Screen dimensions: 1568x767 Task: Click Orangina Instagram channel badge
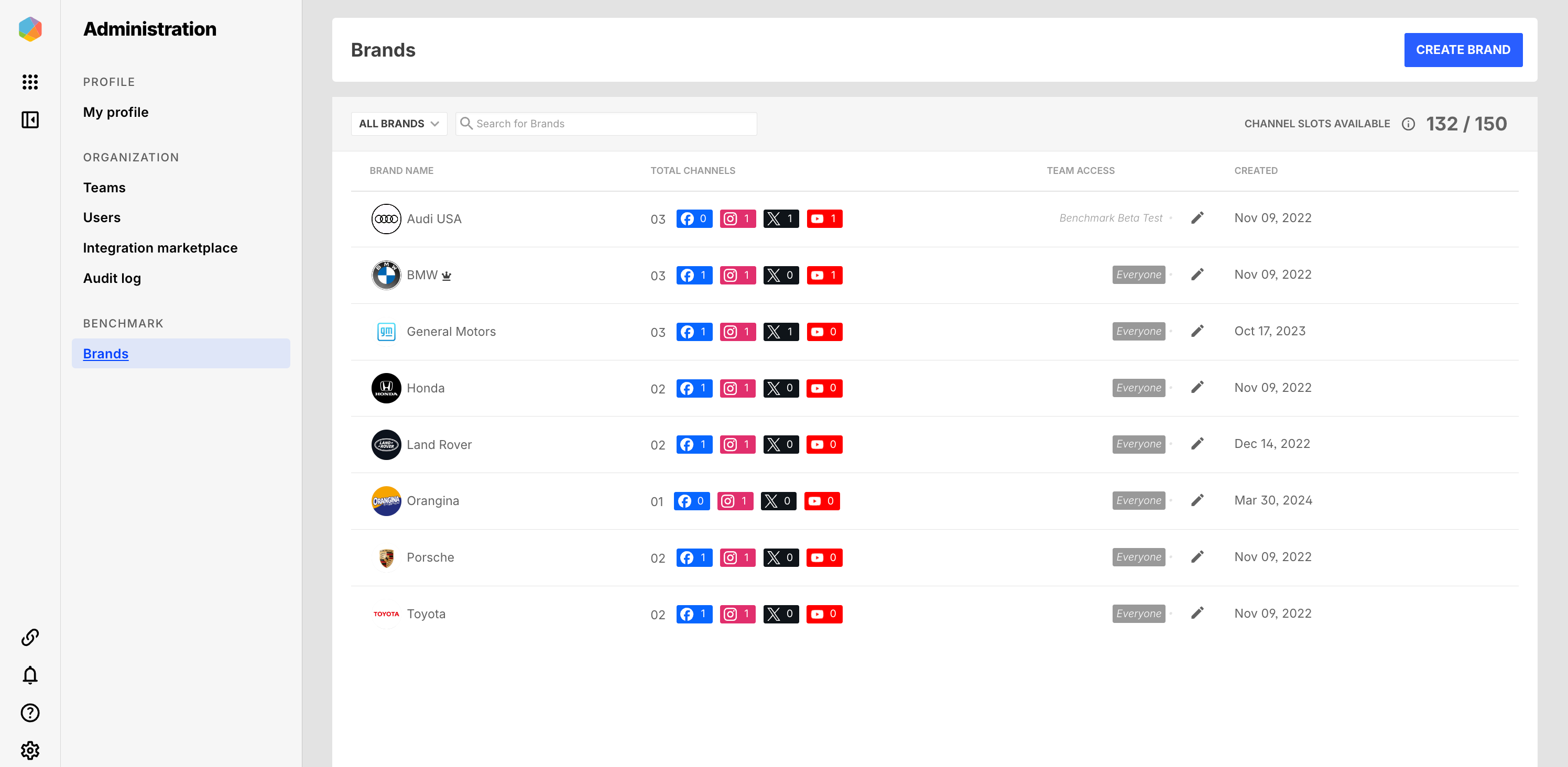(x=735, y=501)
